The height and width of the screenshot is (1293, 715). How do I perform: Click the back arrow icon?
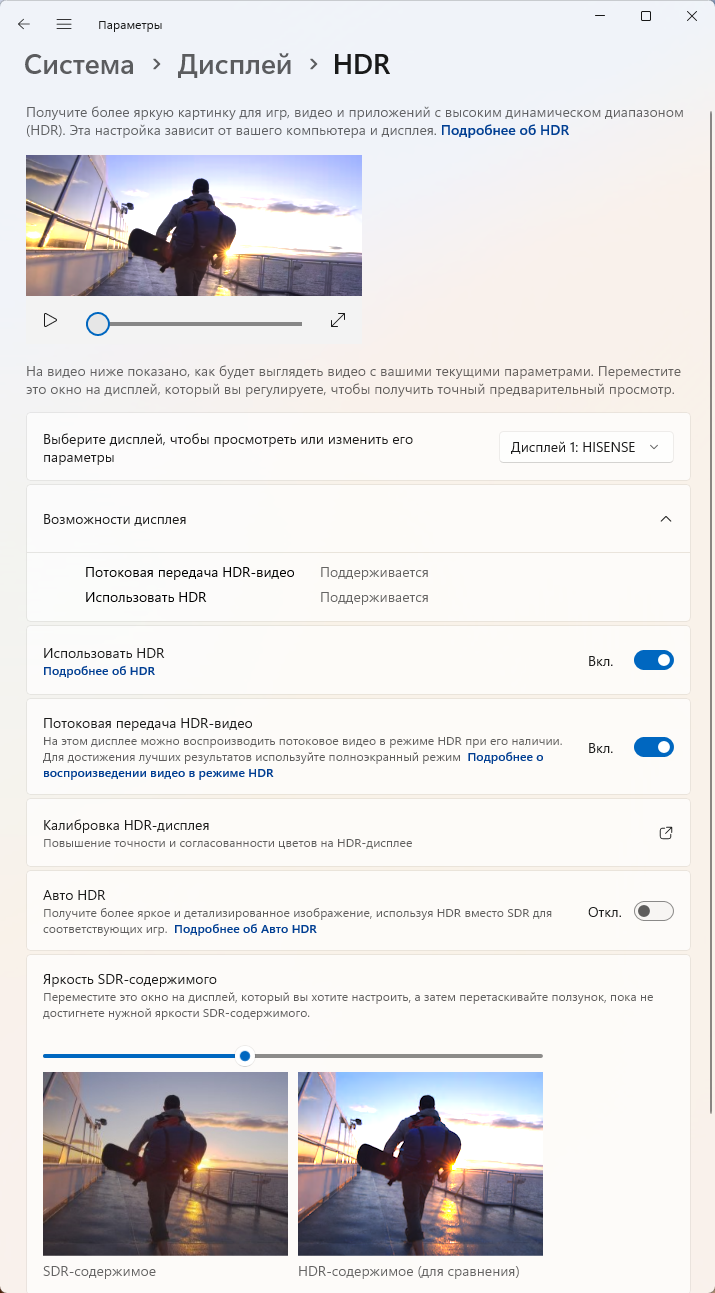[24, 24]
